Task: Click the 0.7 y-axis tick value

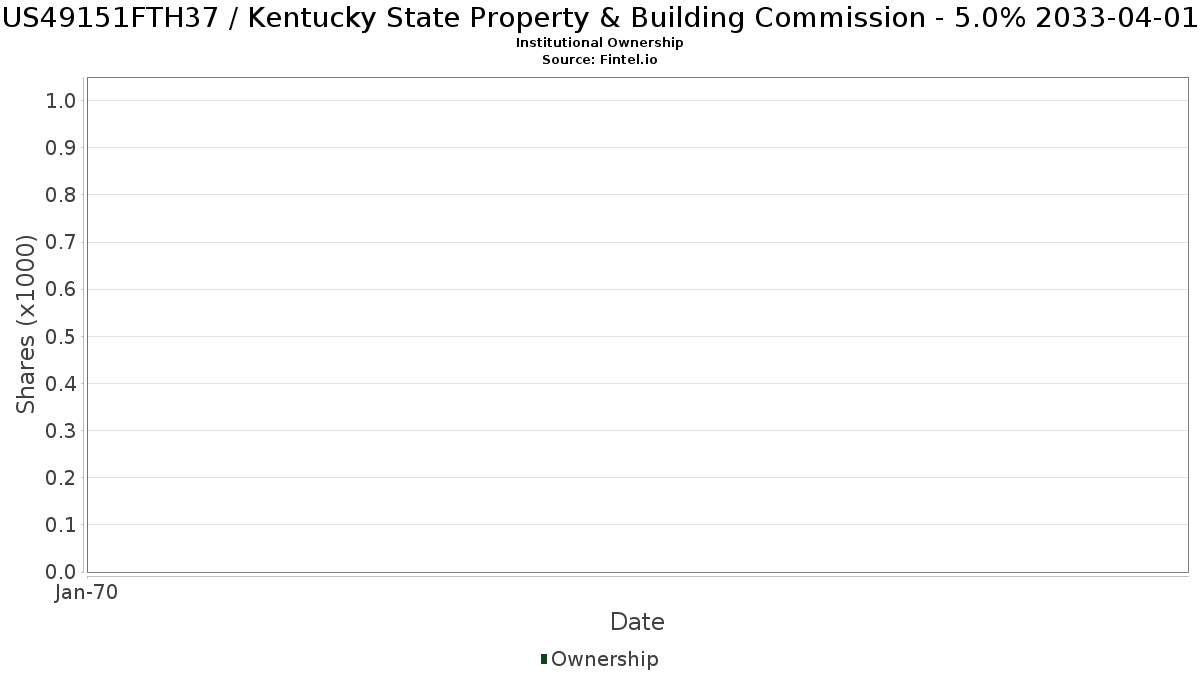Action: click(61, 242)
